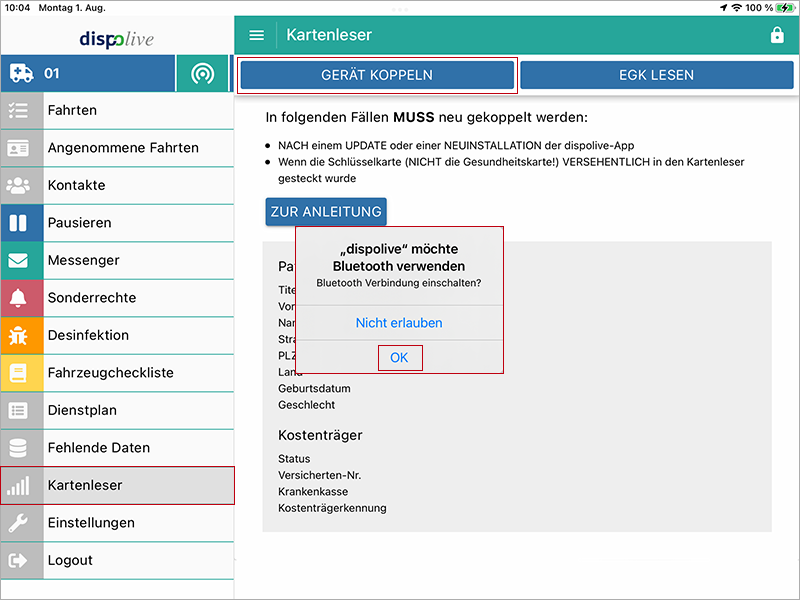Tap the Kostenträger section heading

tap(320, 435)
